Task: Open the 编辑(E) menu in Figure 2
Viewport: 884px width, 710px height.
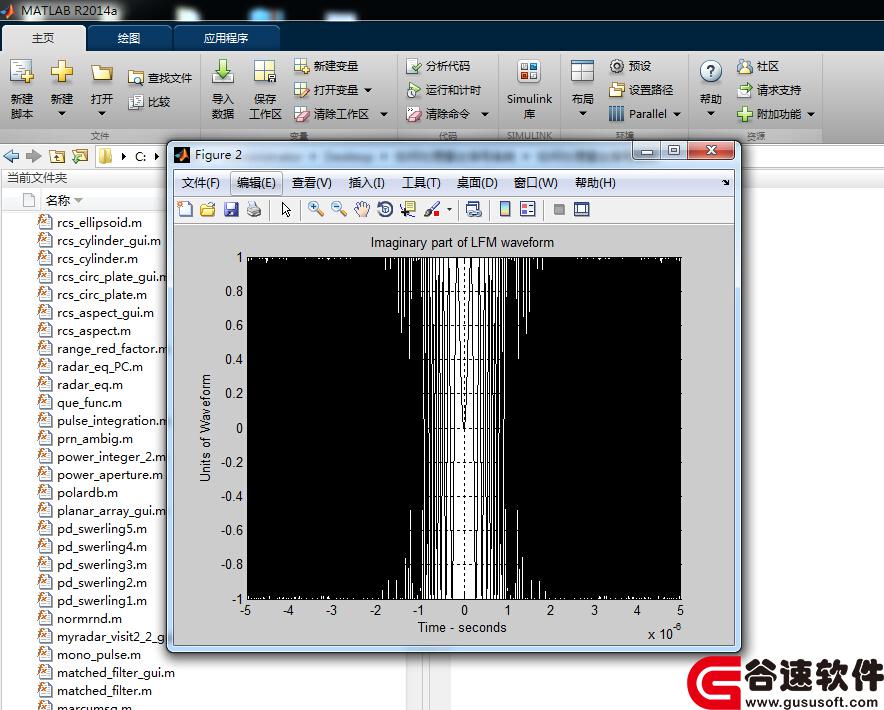Action: click(256, 183)
